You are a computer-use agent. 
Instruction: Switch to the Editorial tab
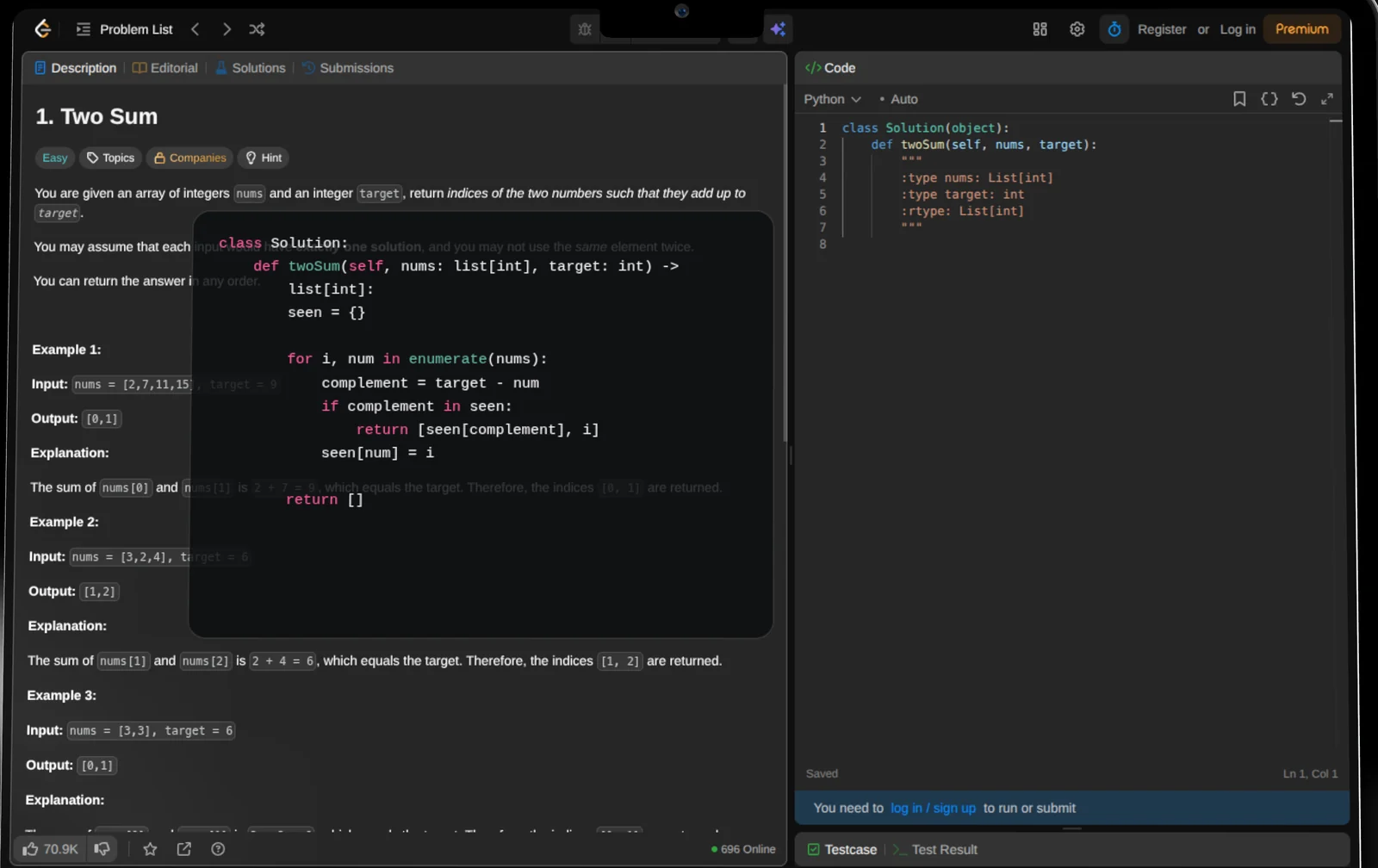164,68
